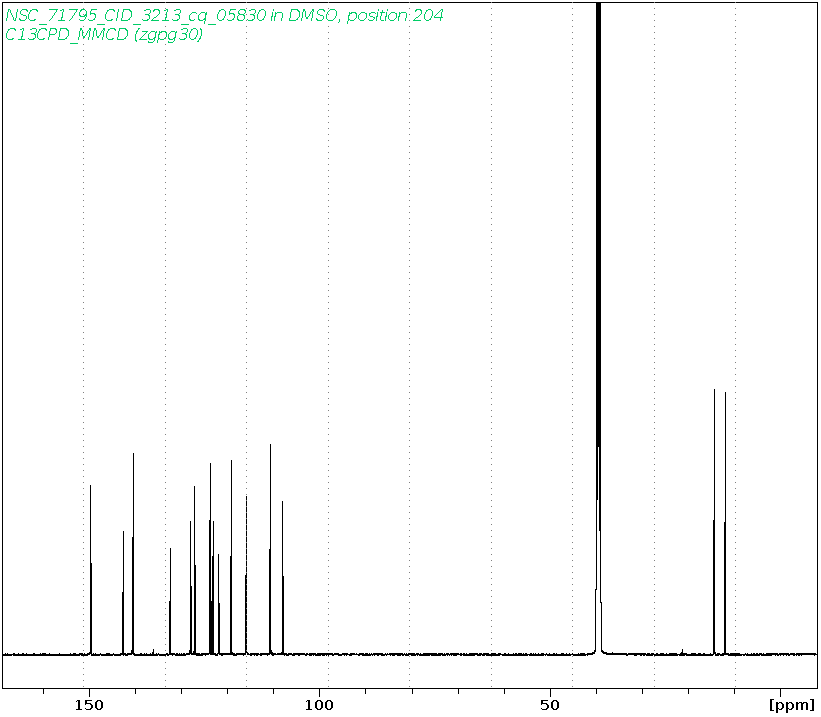The width and height of the screenshot is (821, 717).
Task: Click the 50 ppm axis label
Action: click(550, 705)
